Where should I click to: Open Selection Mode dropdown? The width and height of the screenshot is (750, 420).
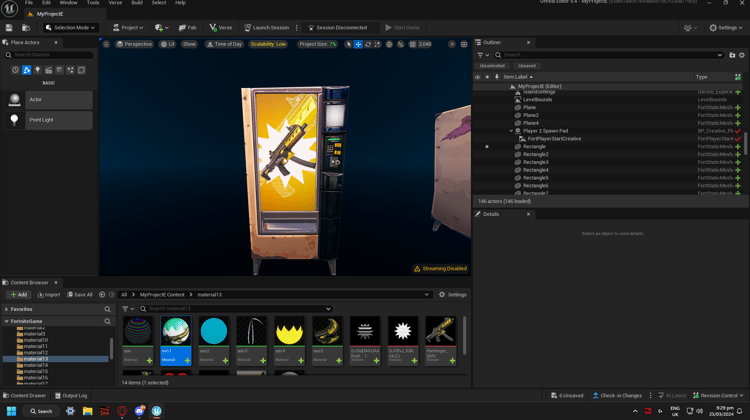[x=71, y=28]
